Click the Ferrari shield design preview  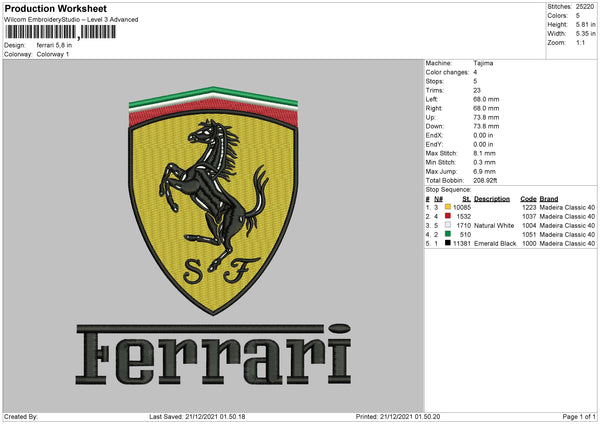coord(213,201)
